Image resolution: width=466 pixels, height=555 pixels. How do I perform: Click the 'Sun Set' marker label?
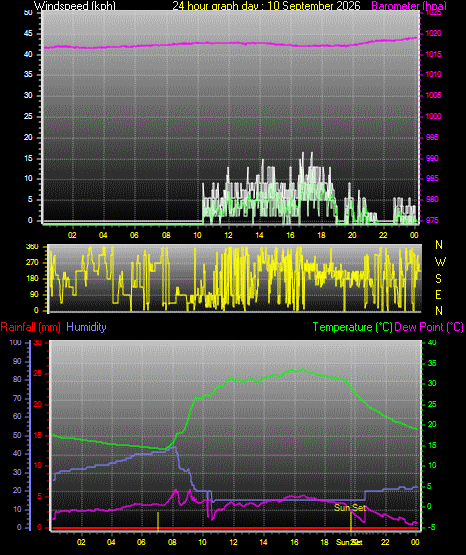pos(350,508)
